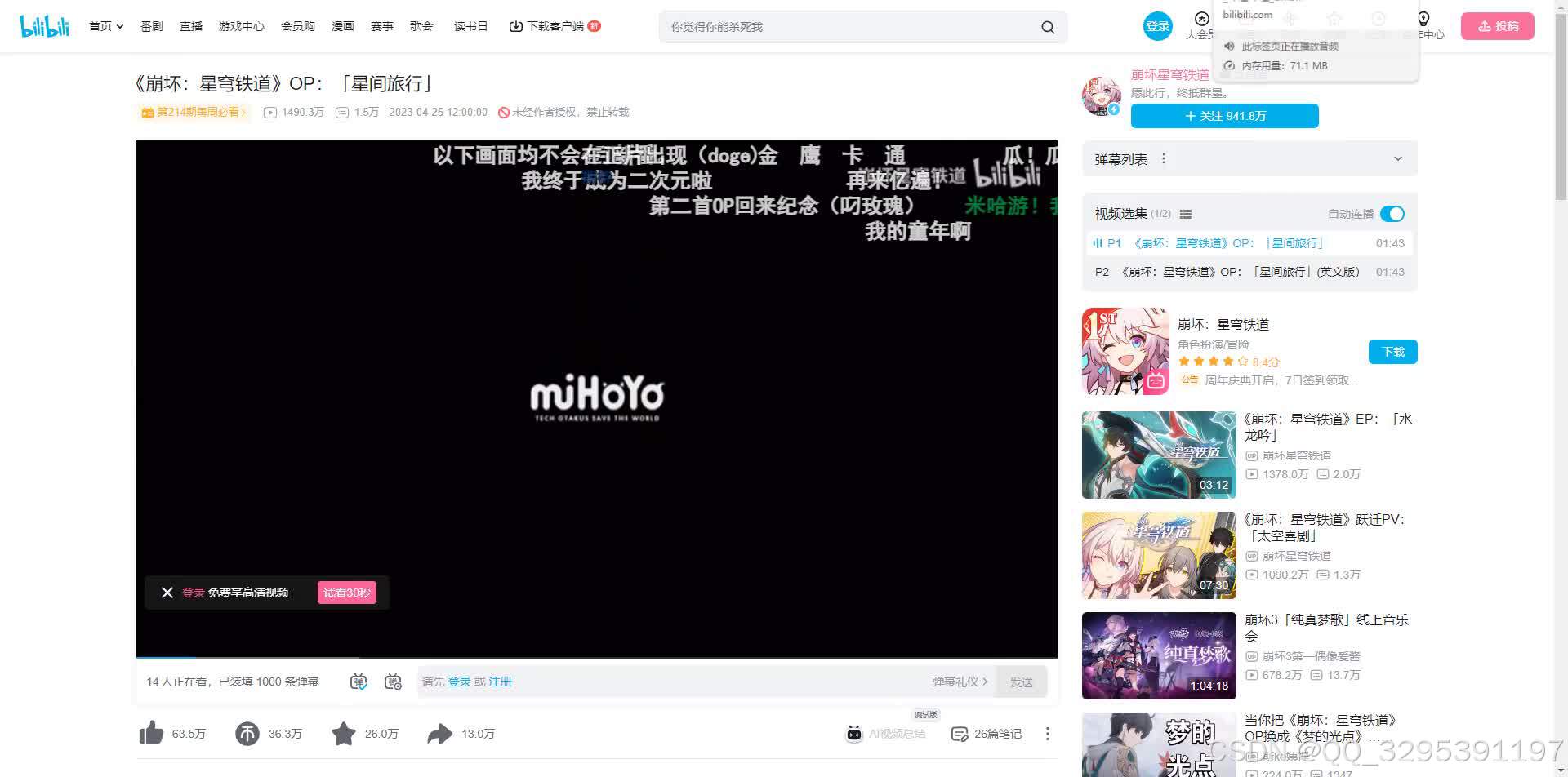The height and width of the screenshot is (777, 1568).
Task: Open the 直播 nav item
Action: click(x=191, y=26)
